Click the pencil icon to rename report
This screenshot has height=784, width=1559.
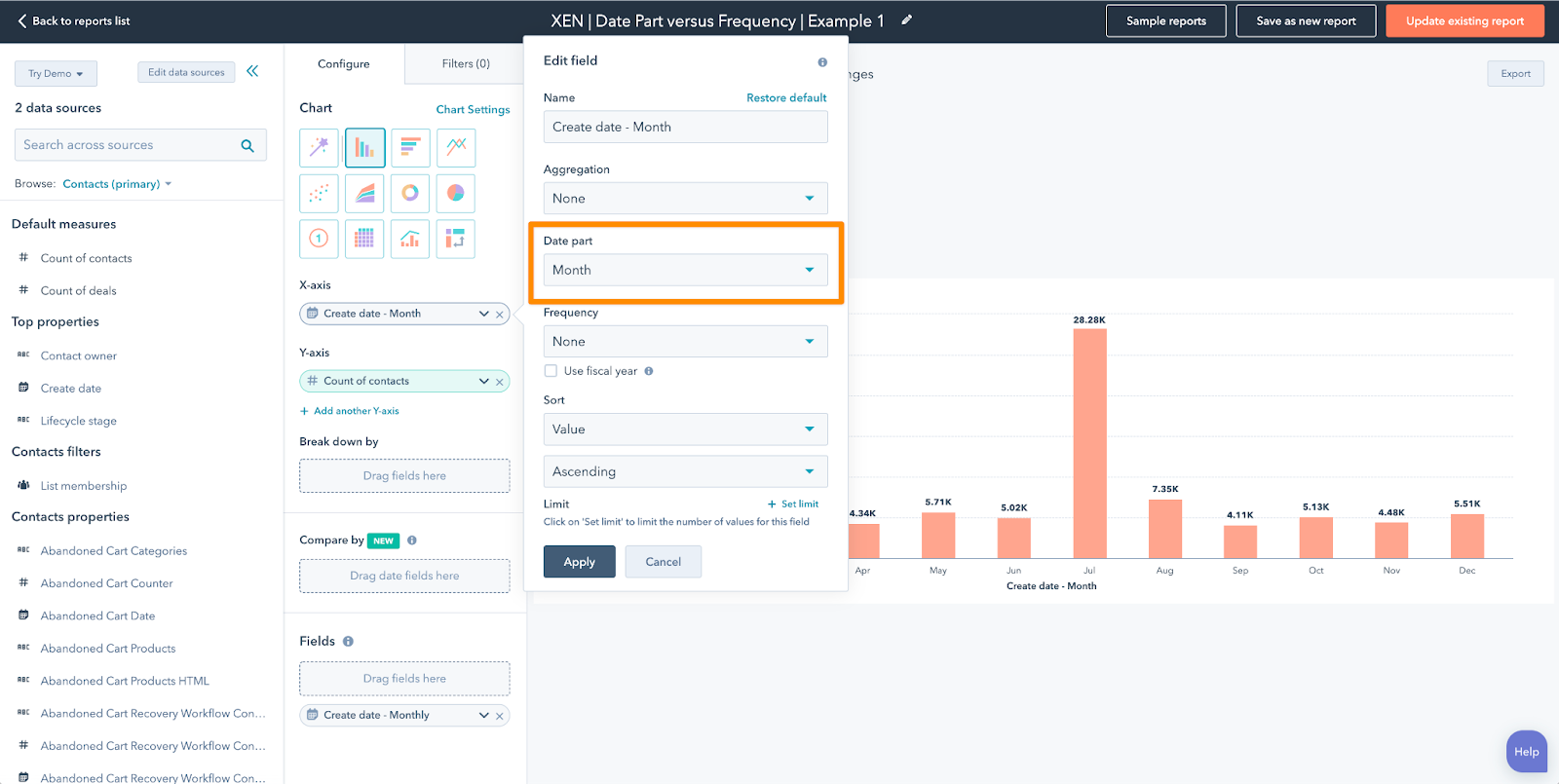click(906, 20)
